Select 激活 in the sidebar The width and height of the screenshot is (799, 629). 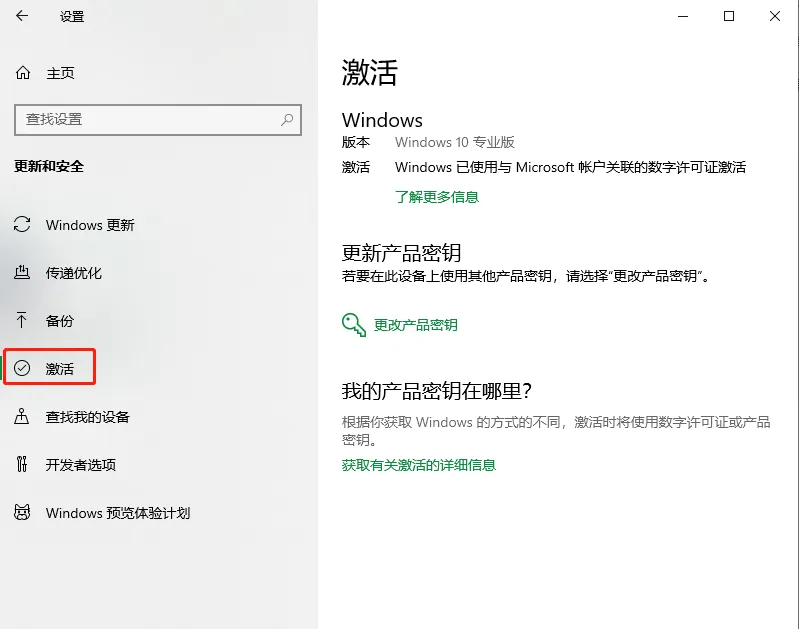click(x=60, y=369)
